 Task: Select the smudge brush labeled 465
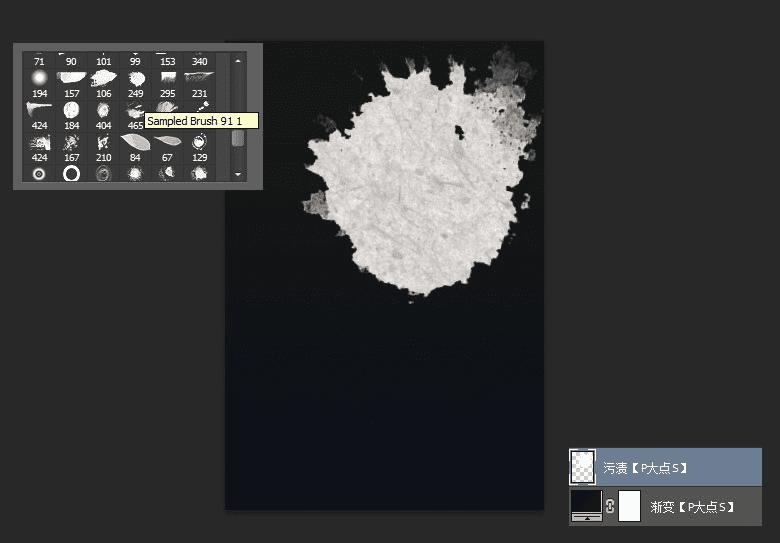pyautogui.click(x=135, y=110)
